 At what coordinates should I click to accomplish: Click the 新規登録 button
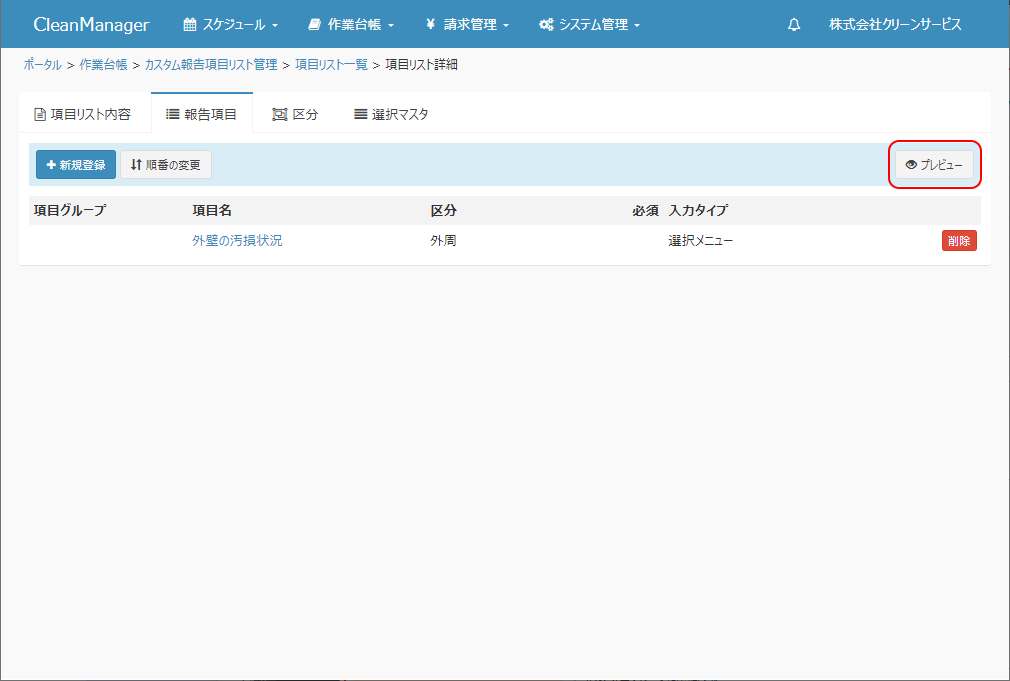click(76, 165)
